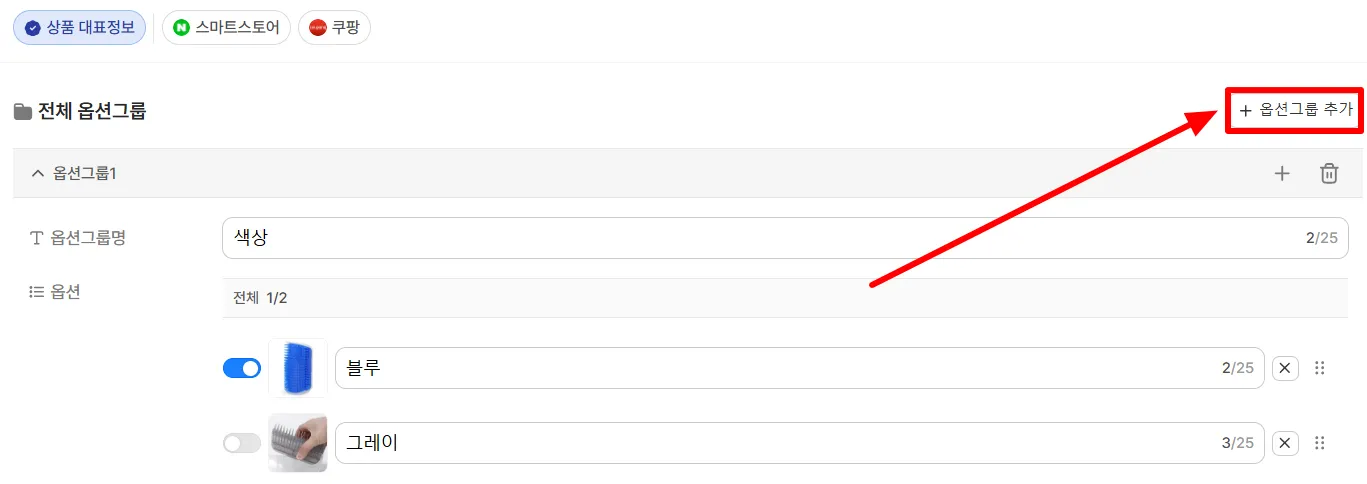Click the text icon beside 옵션그룹명
This screenshot has width=1367, height=484.
[37, 238]
